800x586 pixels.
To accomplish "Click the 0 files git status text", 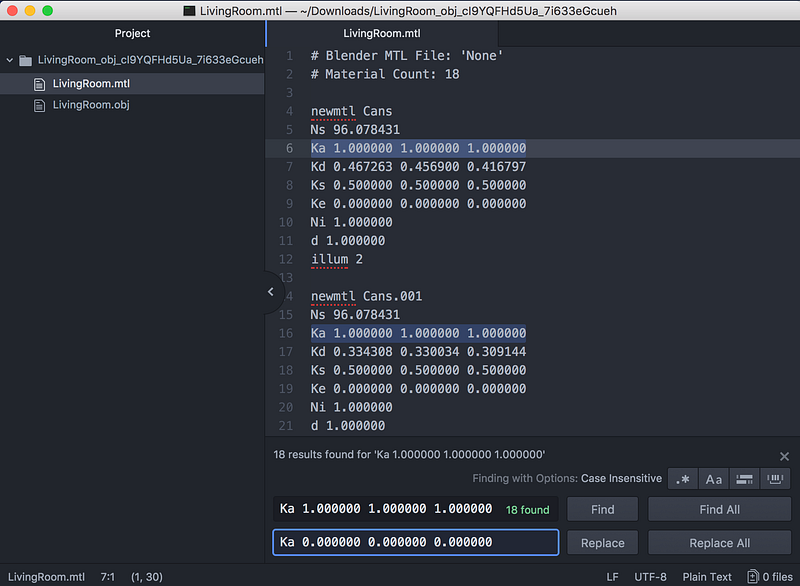I will (778, 577).
